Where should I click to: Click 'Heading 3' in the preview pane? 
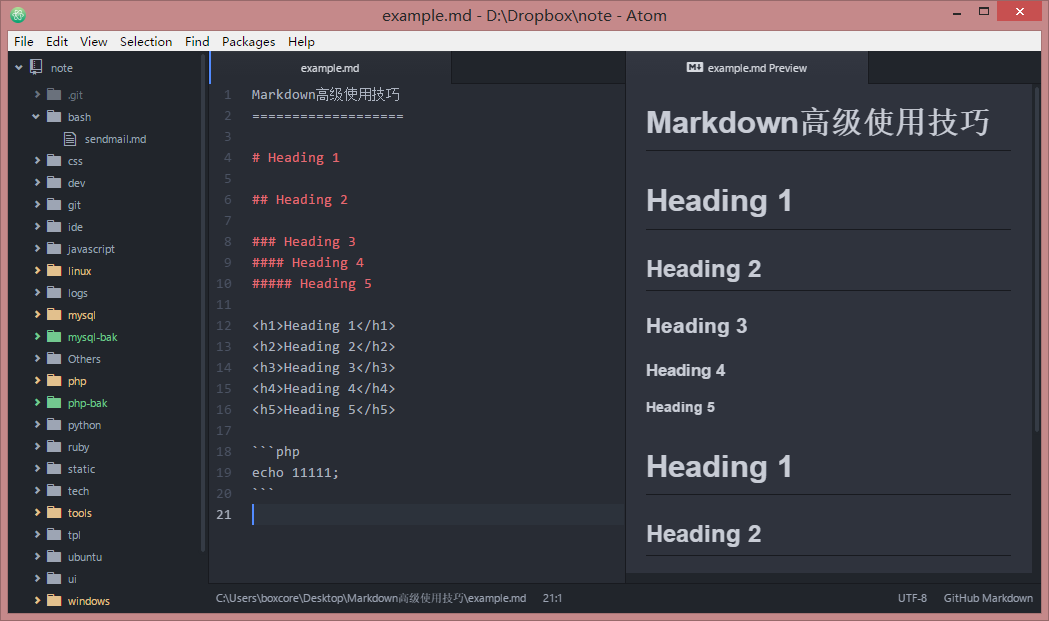tap(696, 326)
